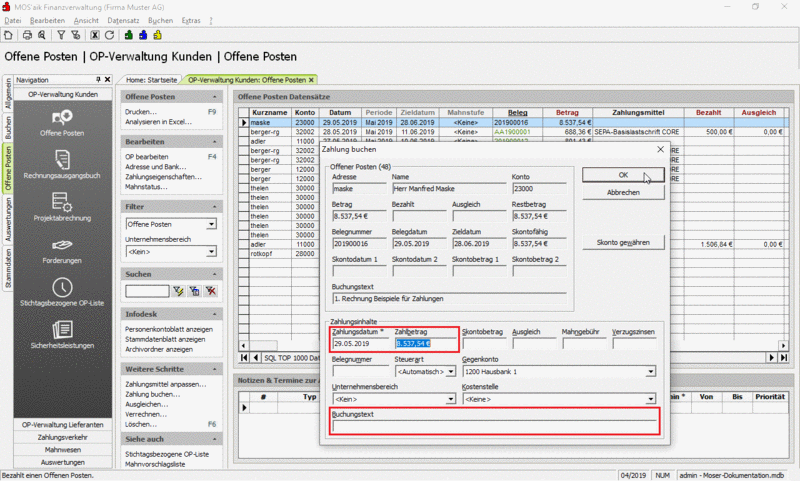
Task: Click the quick search lightning filter icon
Action: click(178, 291)
